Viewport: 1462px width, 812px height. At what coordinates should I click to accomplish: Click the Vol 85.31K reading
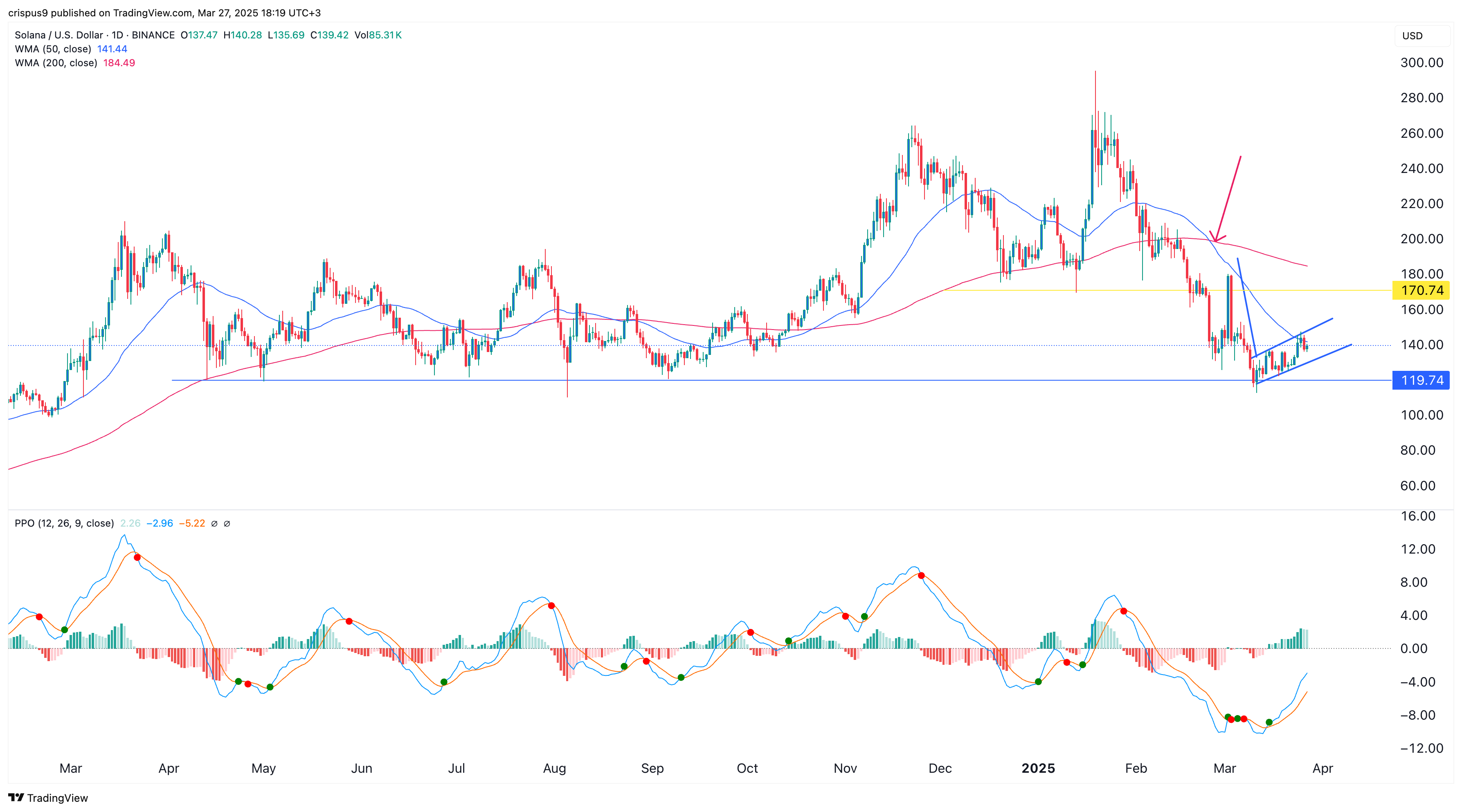(x=378, y=35)
